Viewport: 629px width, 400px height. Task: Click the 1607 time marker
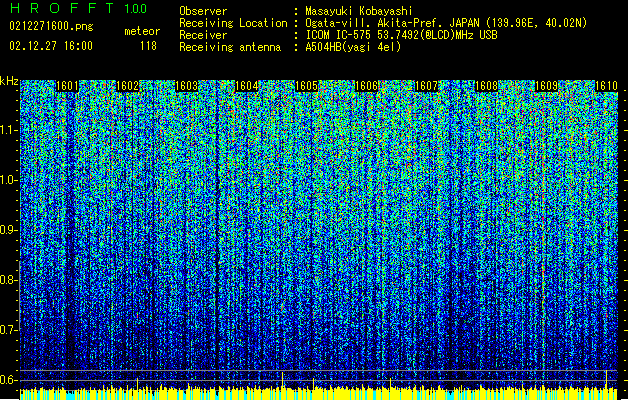pos(427,86)
